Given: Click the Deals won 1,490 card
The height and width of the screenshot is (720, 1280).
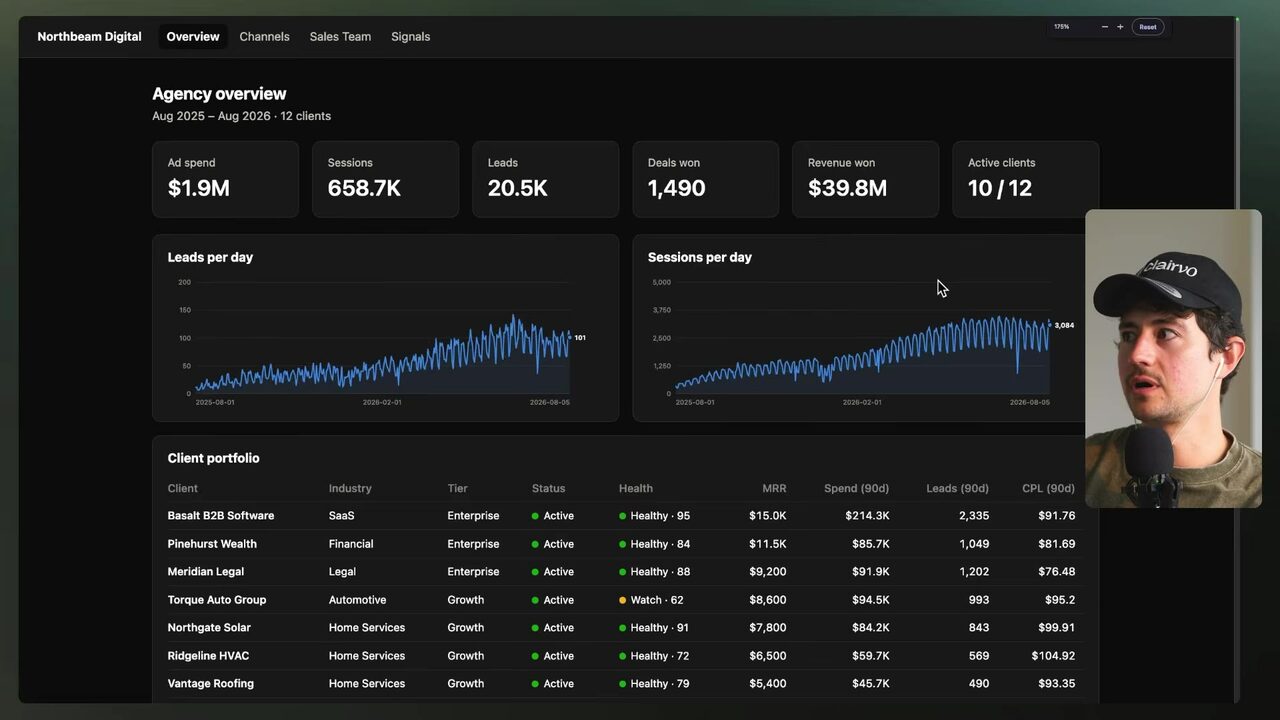Looking at the screenshot, I should (x=705, y=179).
